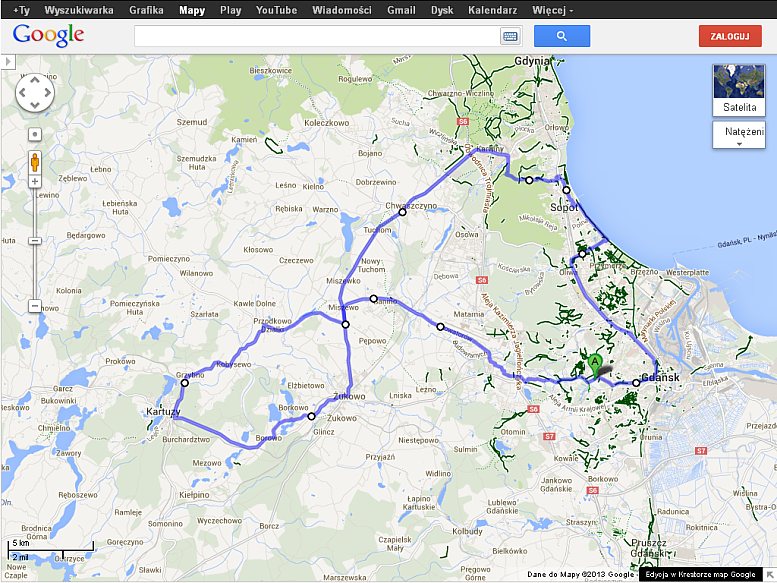
Task: Click the blue search magnifier button
Action: click(561, 36)
